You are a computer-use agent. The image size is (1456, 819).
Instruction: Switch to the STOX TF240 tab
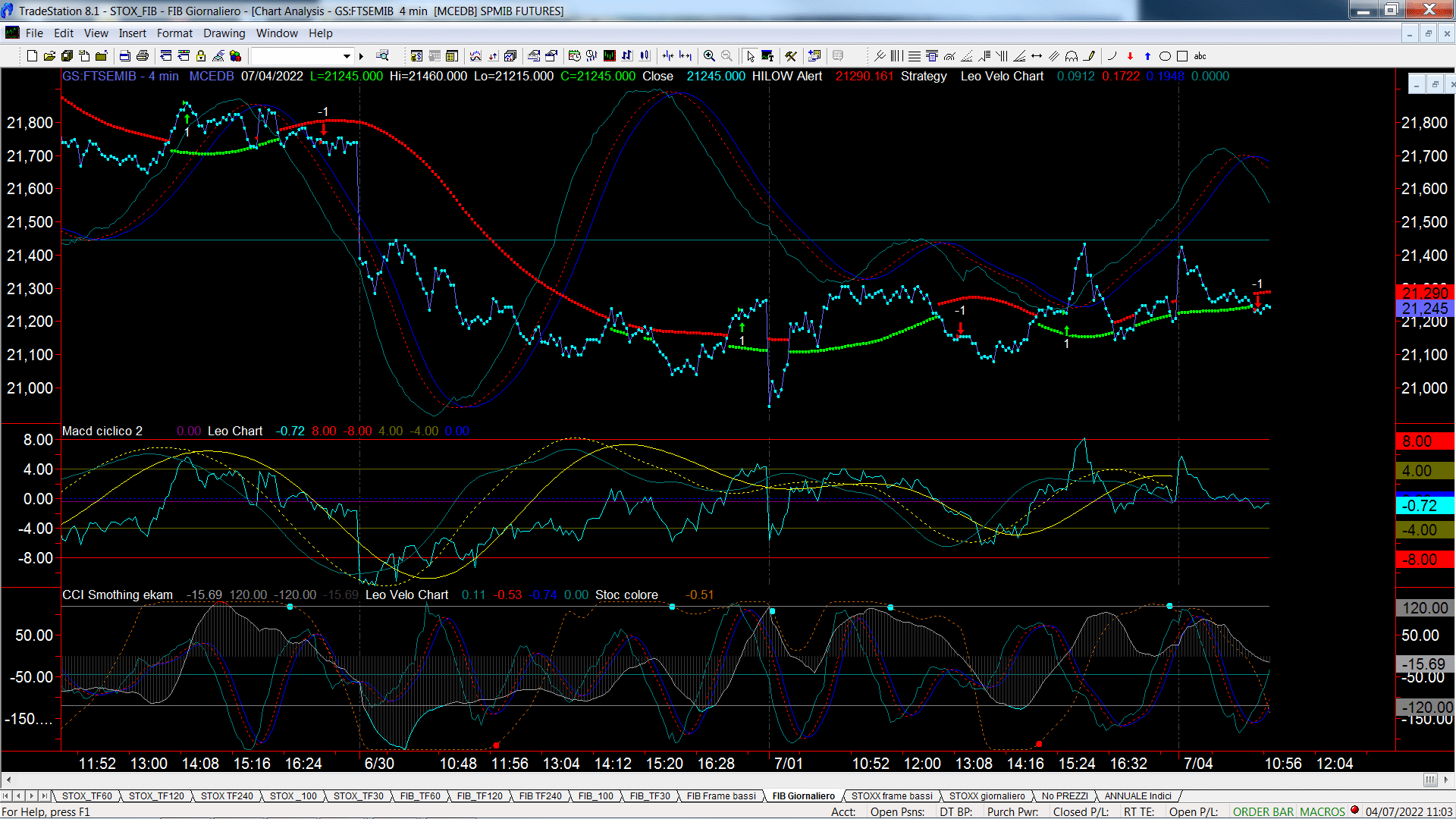pos(227,795)
